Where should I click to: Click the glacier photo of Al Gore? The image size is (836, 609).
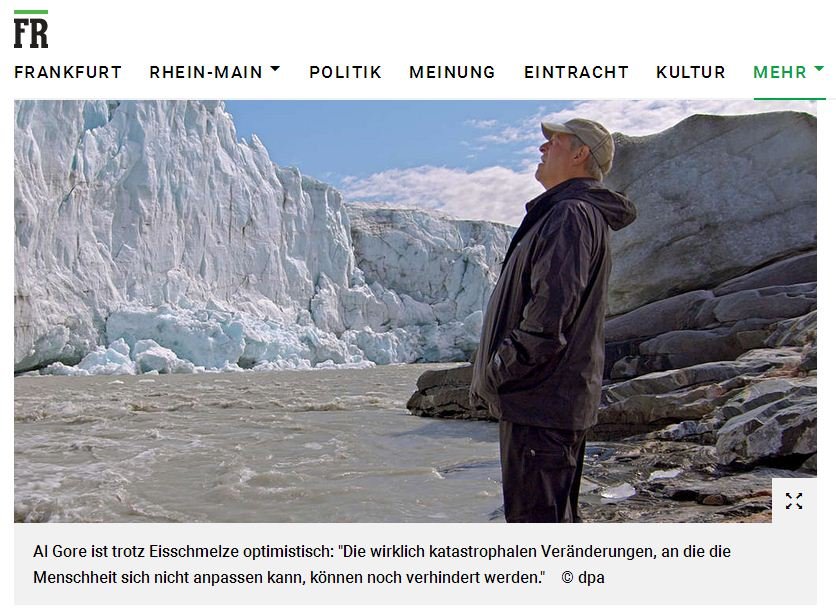click(415, 311)
